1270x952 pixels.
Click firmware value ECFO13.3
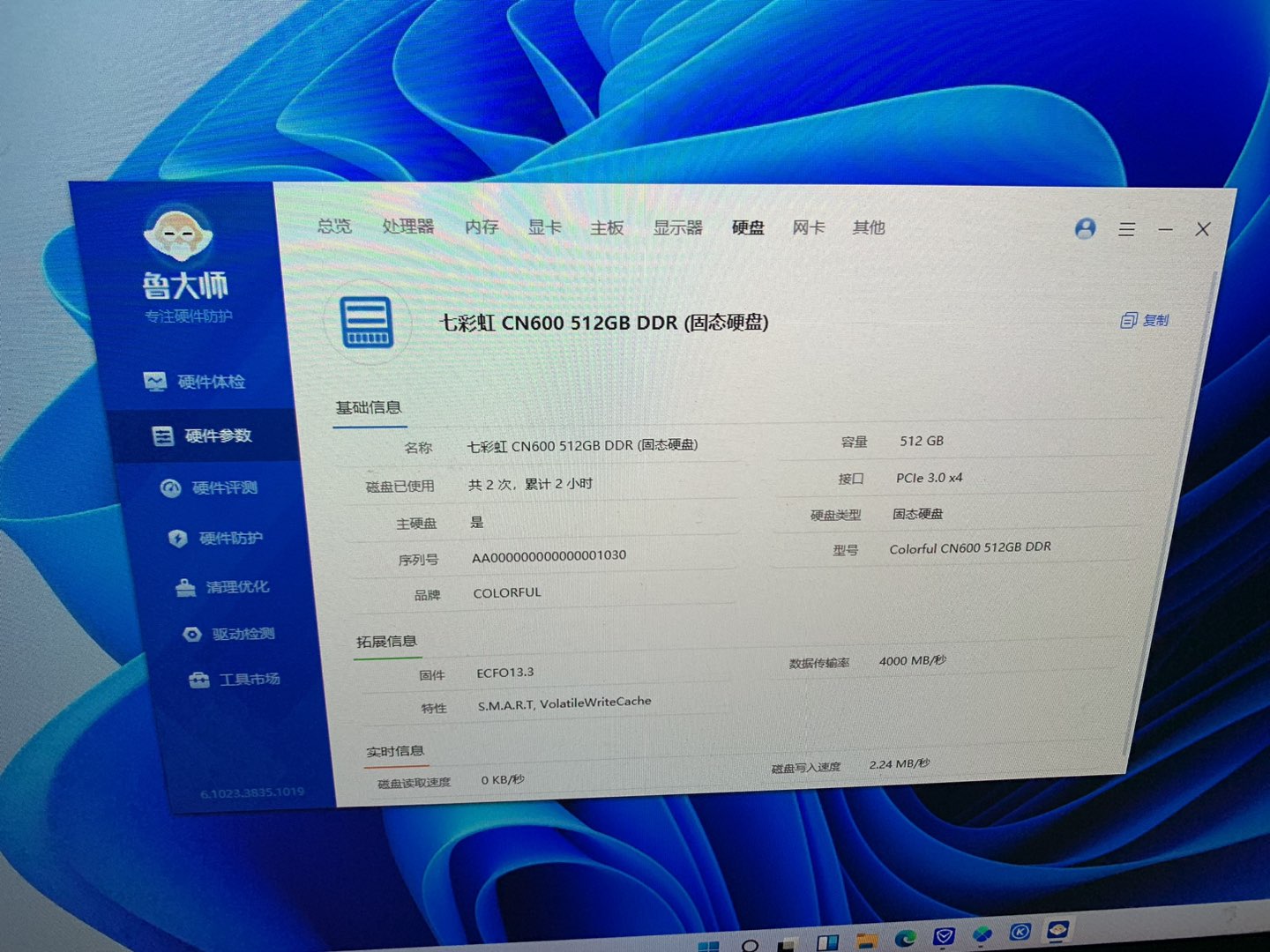pyautogui.click(x=505, y=673)
